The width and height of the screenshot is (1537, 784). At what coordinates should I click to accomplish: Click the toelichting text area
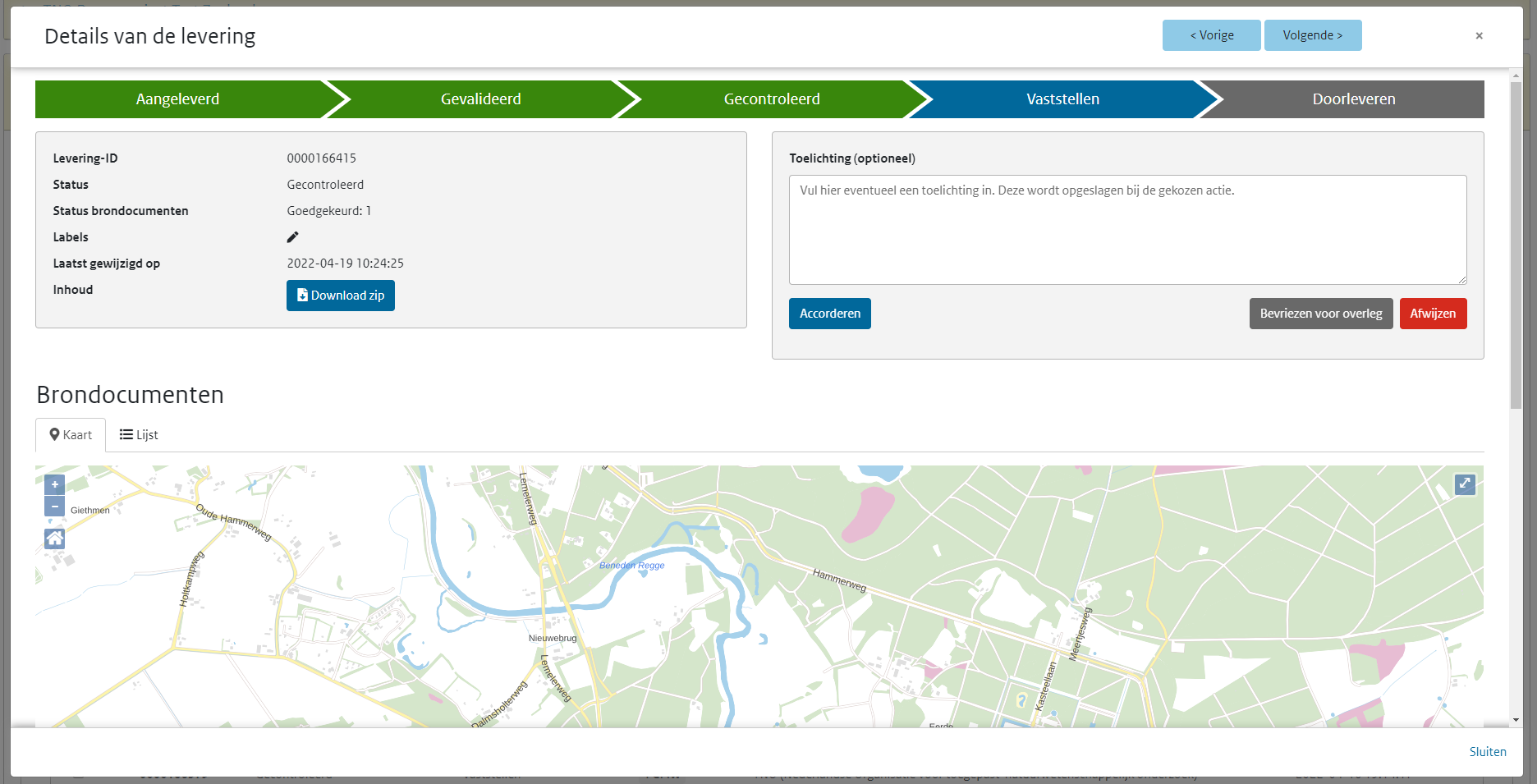click(x=1126, y=230)
